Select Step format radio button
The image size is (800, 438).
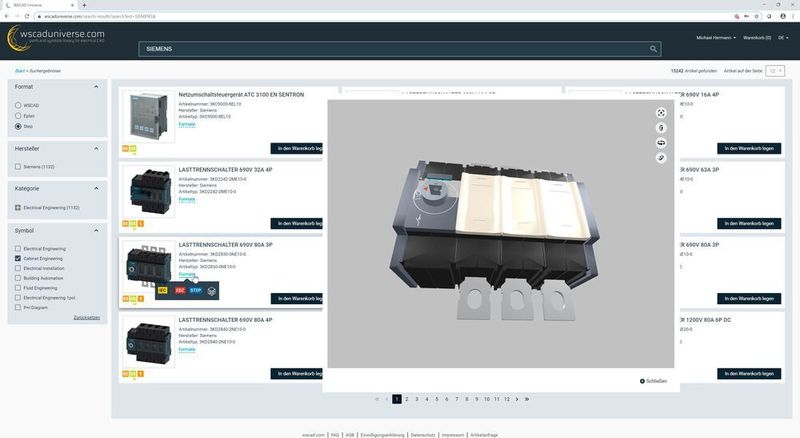tap(18, 126)
